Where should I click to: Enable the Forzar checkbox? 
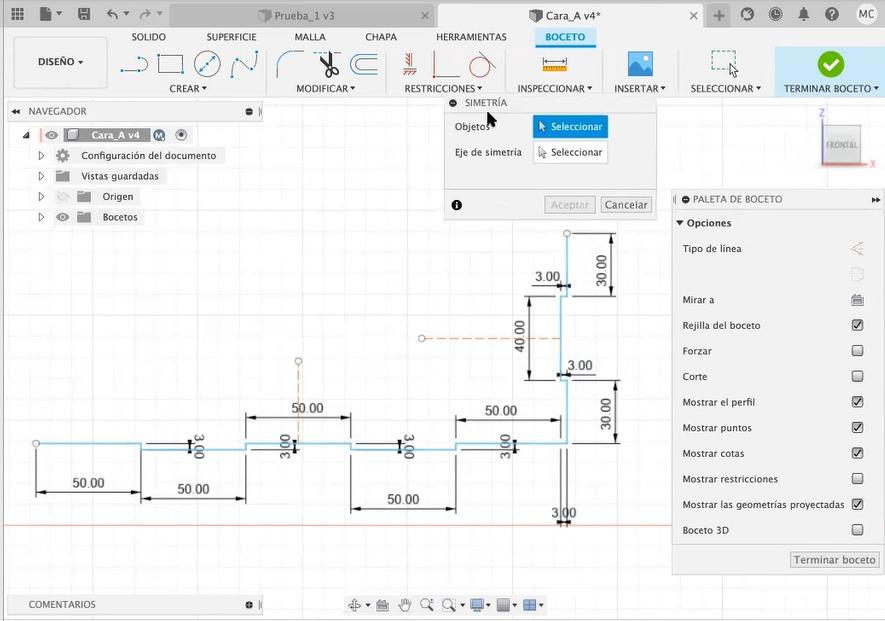click(857, 351)
